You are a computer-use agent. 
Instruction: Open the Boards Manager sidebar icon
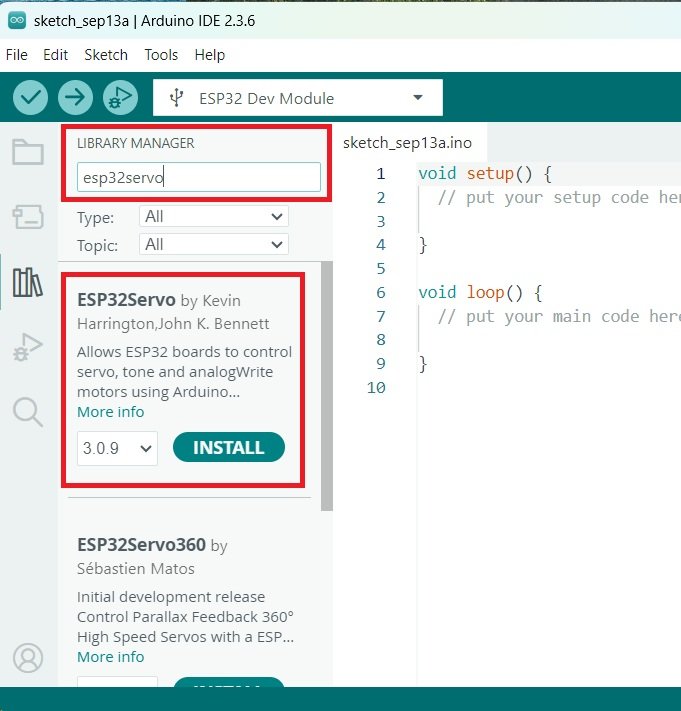(28, 217)
